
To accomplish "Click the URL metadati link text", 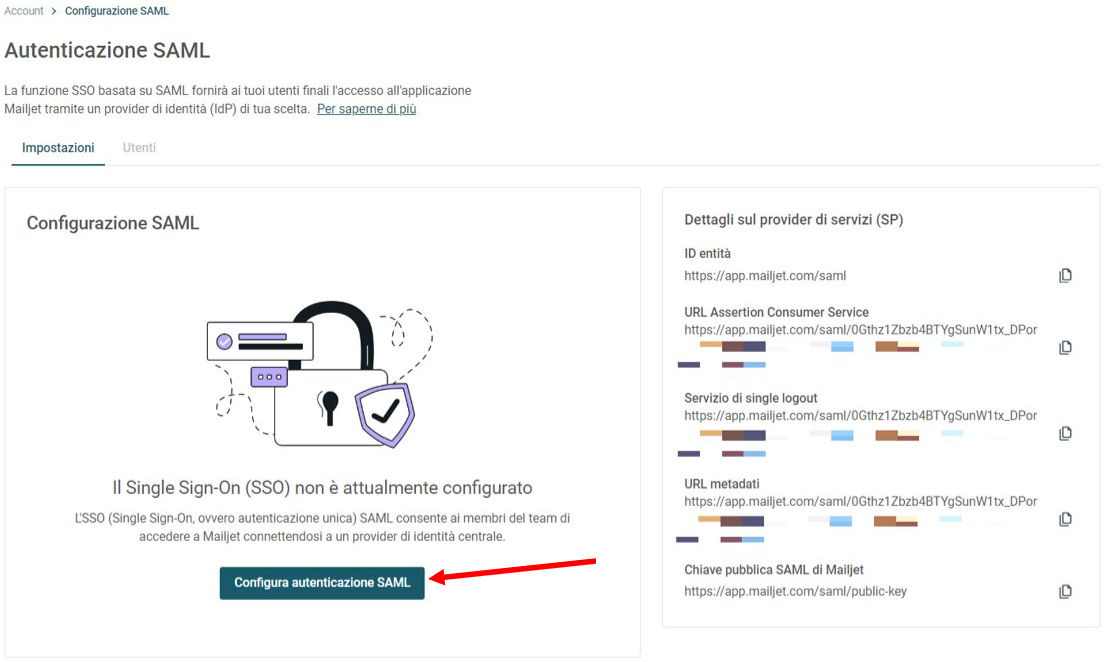I will coord(861,502).
